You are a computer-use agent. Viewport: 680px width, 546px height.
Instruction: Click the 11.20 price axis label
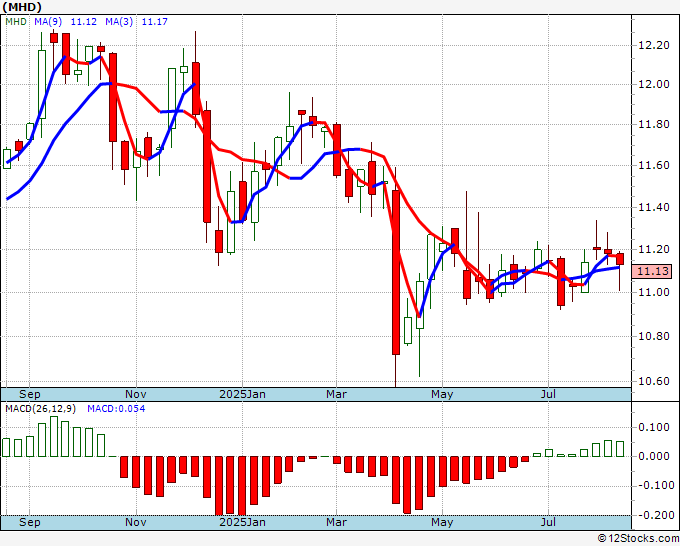(x=654, y=249)
